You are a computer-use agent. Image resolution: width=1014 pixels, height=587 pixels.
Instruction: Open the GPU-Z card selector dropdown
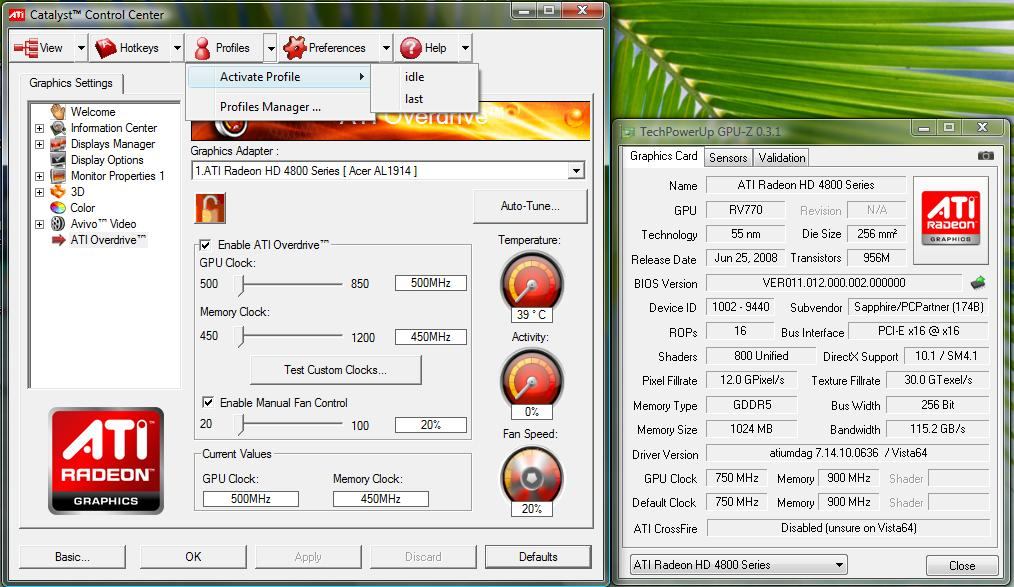839,564
